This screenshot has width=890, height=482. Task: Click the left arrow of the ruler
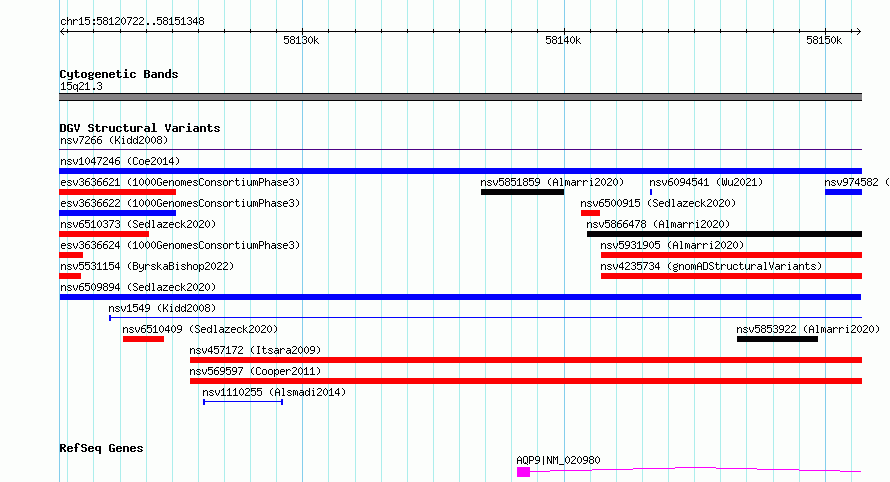point(63,32)
